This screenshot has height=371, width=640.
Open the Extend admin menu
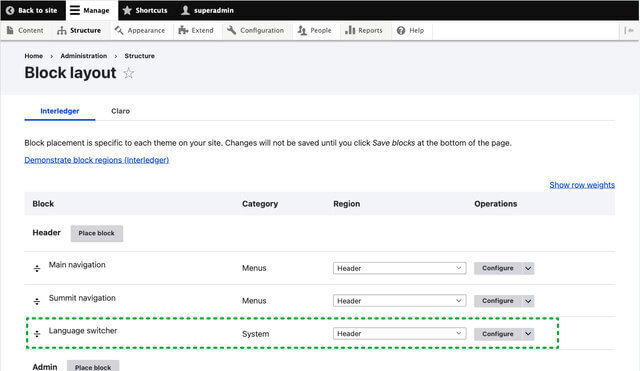[x=196, y=30]
